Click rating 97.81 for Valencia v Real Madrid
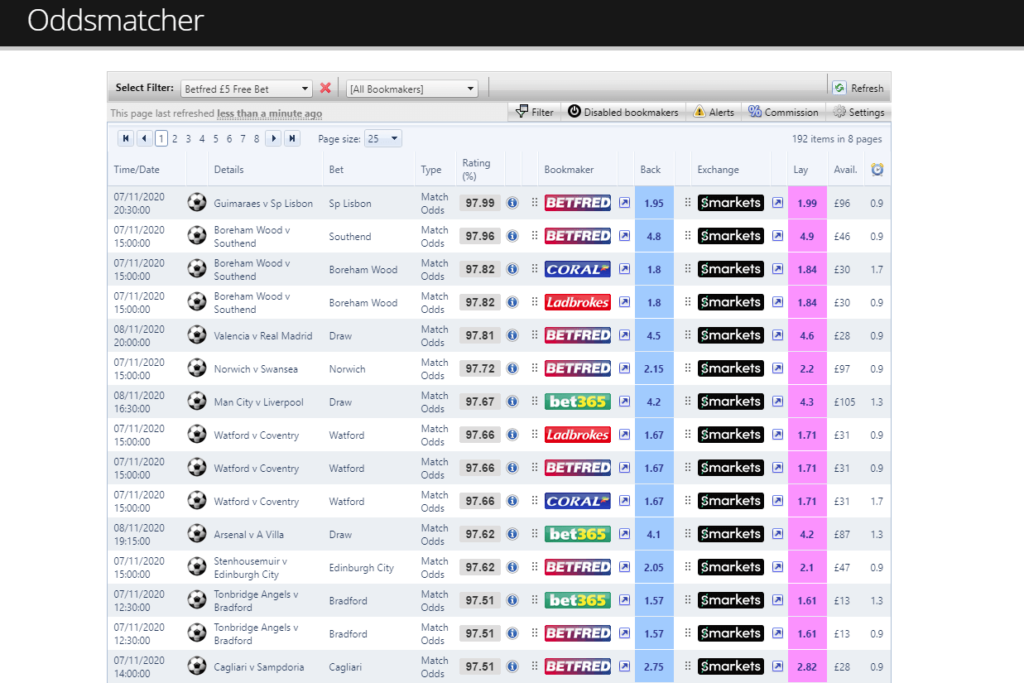This screenshot has width=1024, height=683. (x=480, y=336)
